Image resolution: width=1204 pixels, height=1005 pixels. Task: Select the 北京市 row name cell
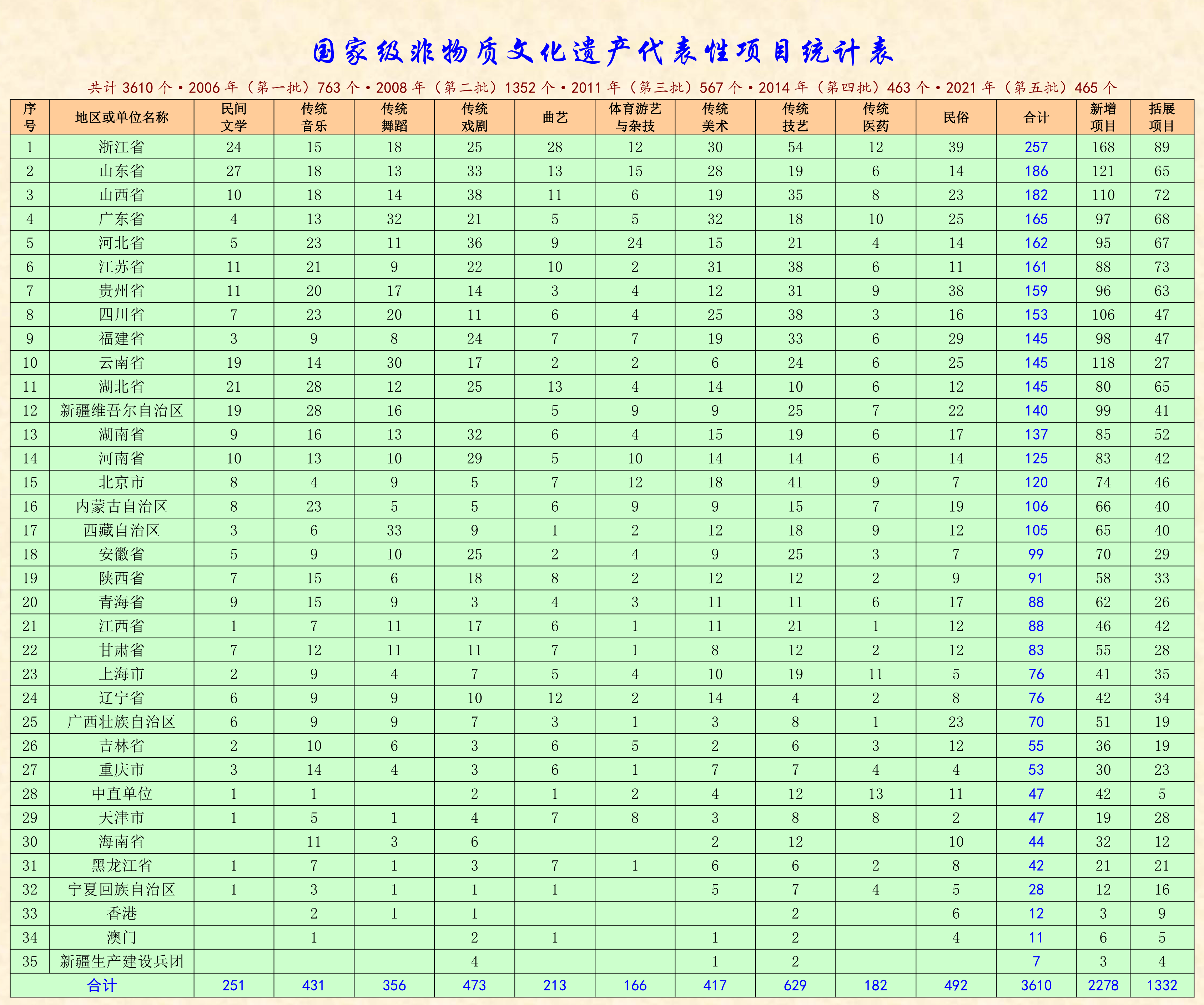pyautogui.click(x=122, y=483)
